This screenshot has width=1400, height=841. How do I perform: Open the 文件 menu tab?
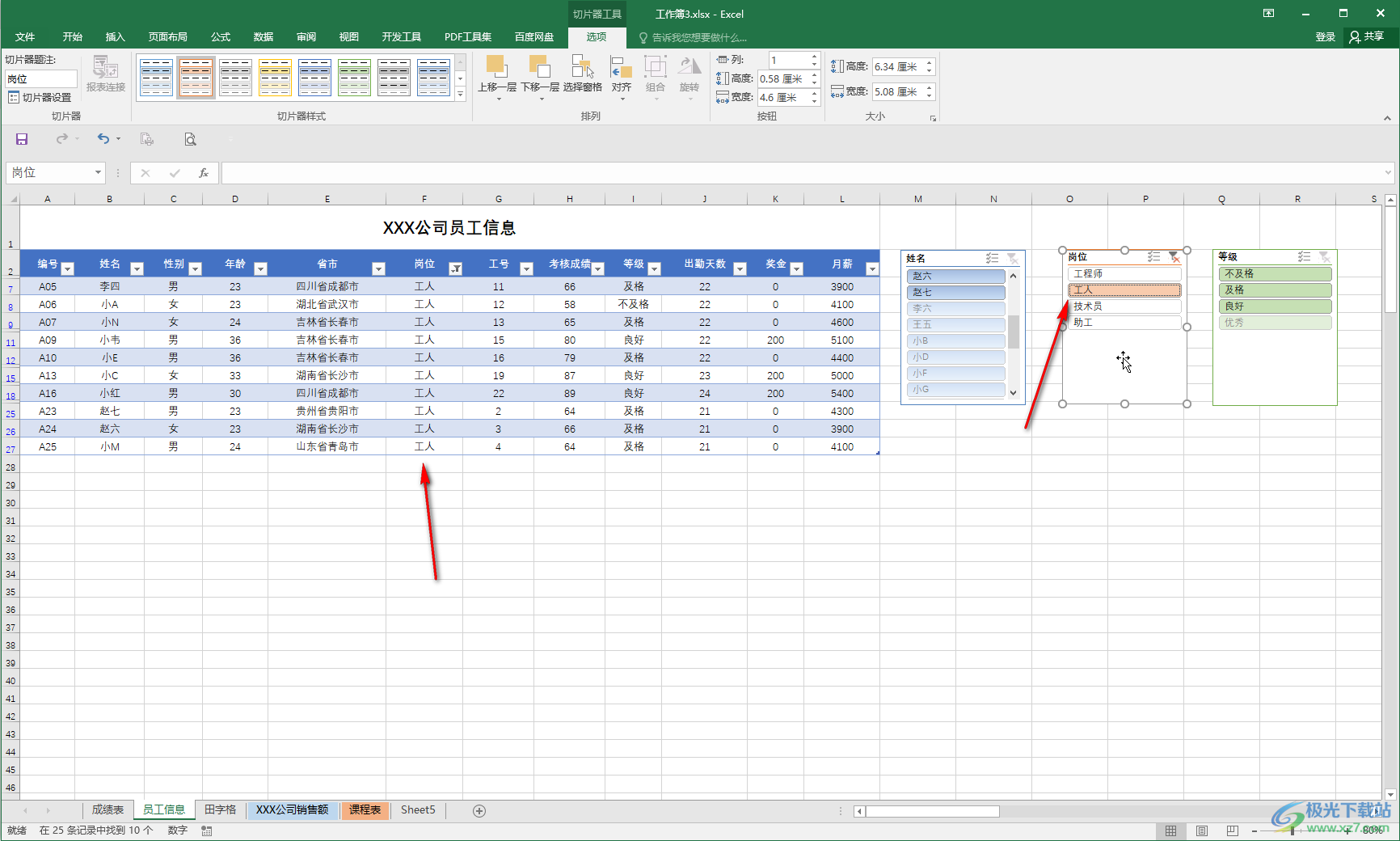25,37
